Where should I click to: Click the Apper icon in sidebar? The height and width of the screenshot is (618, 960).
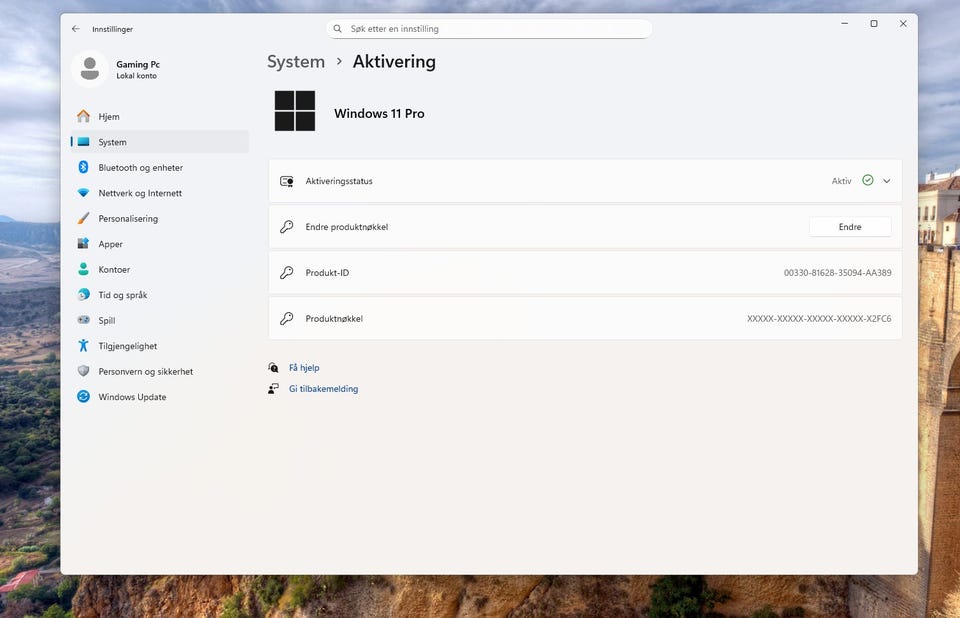pos(84,244)
